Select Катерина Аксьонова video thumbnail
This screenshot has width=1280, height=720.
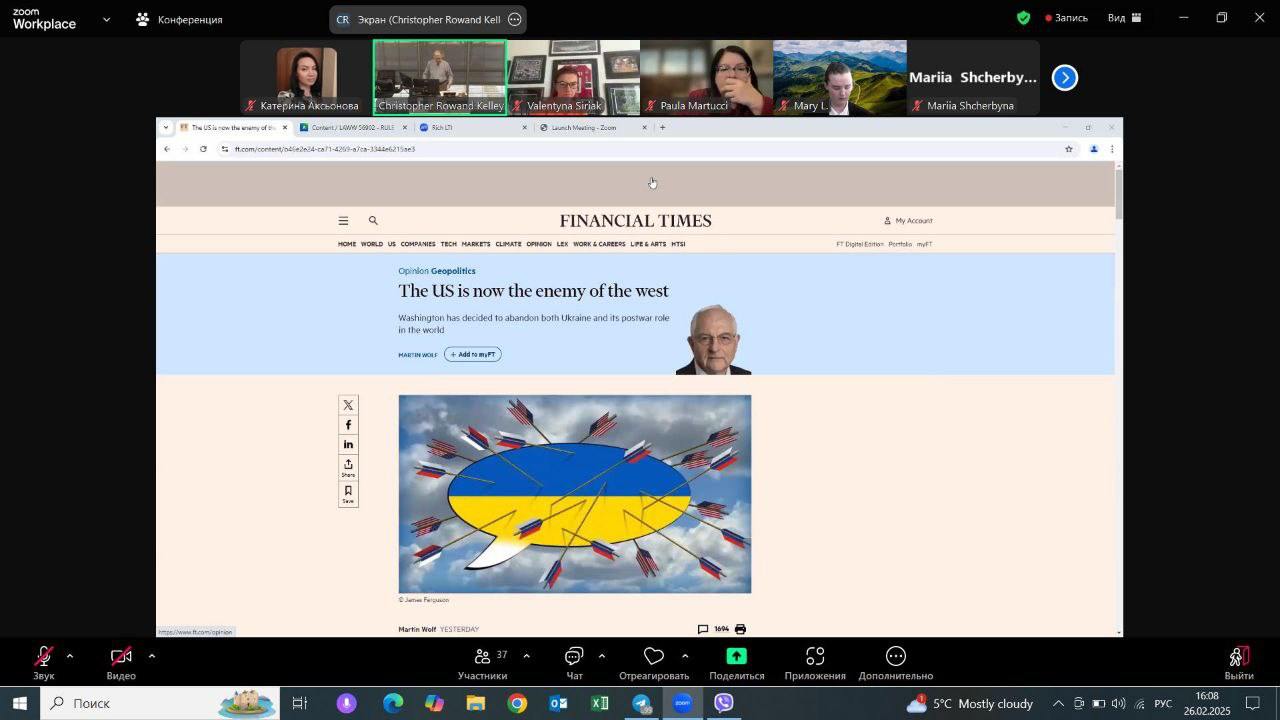(x=306, y=78)
